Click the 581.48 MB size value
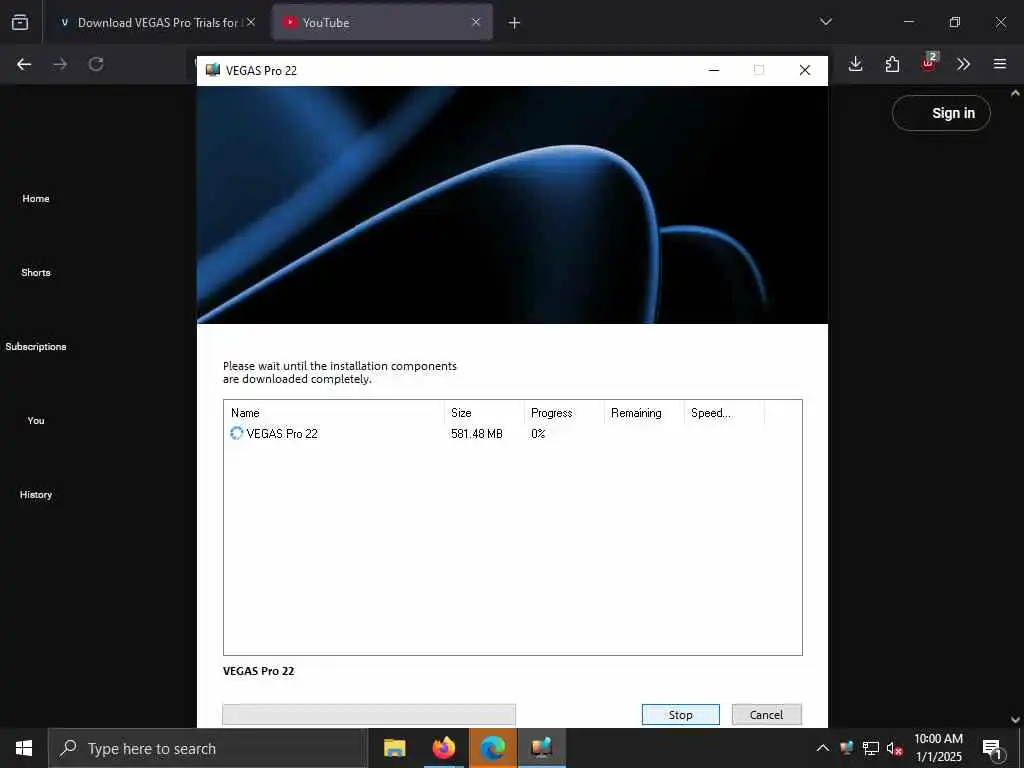The height and width of the screenshot is (768, 1024). tap(477, 434)
